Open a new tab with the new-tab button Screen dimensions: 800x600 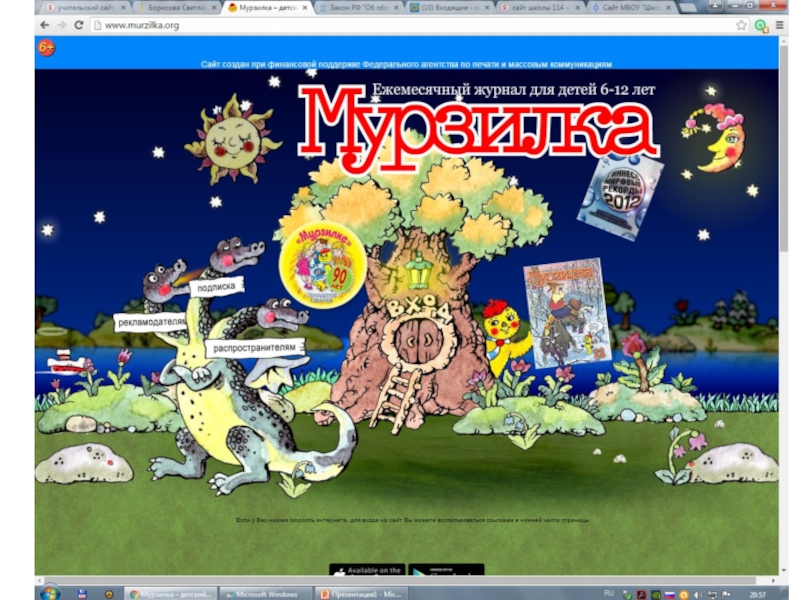(688, 8)
